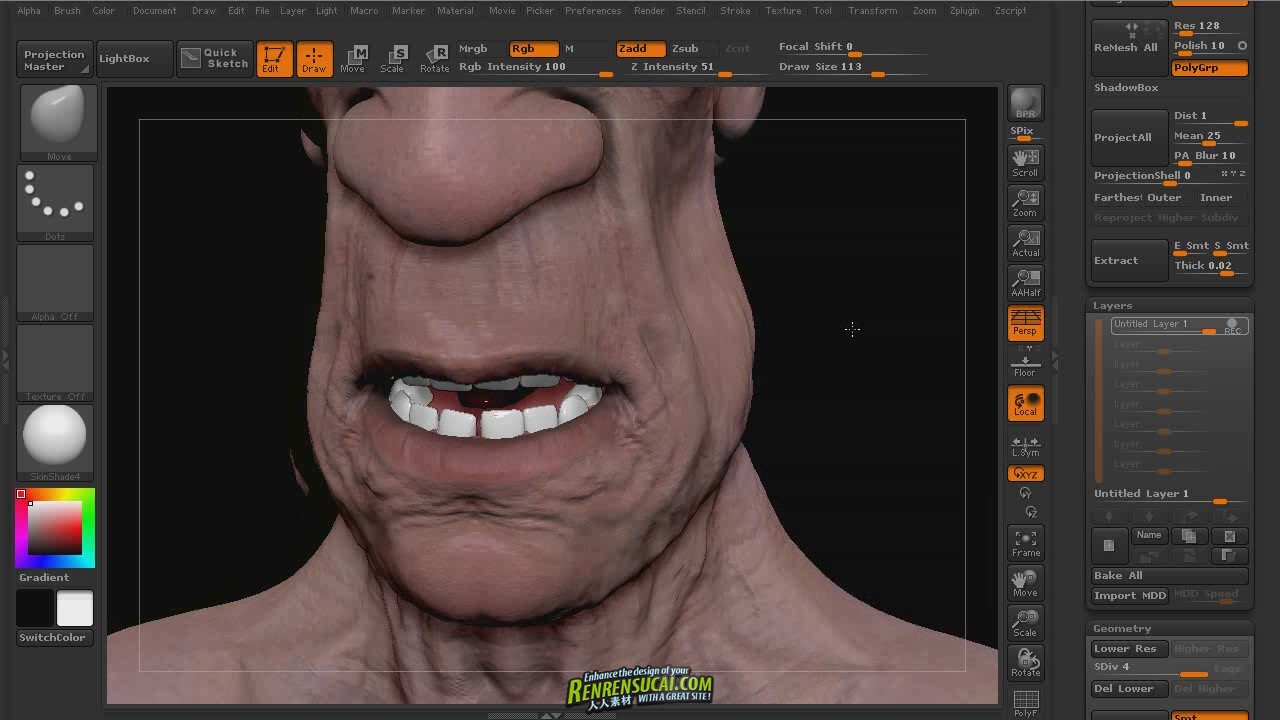
Task: Open the SkinShade4 material selector
Action: [x=56, y=442]
